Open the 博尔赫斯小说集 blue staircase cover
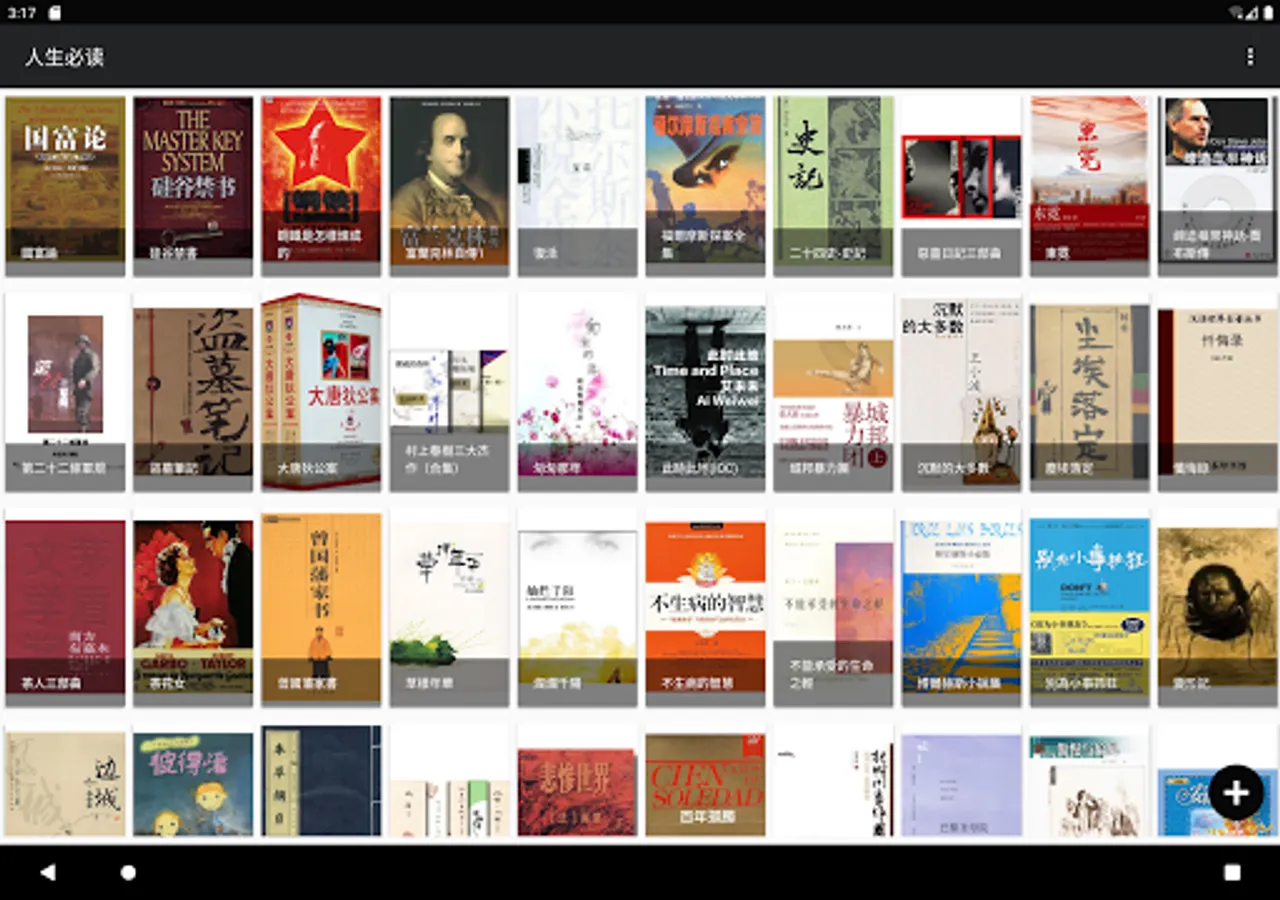The width and height of the screenshot is (1280, 900). point(961,607)
